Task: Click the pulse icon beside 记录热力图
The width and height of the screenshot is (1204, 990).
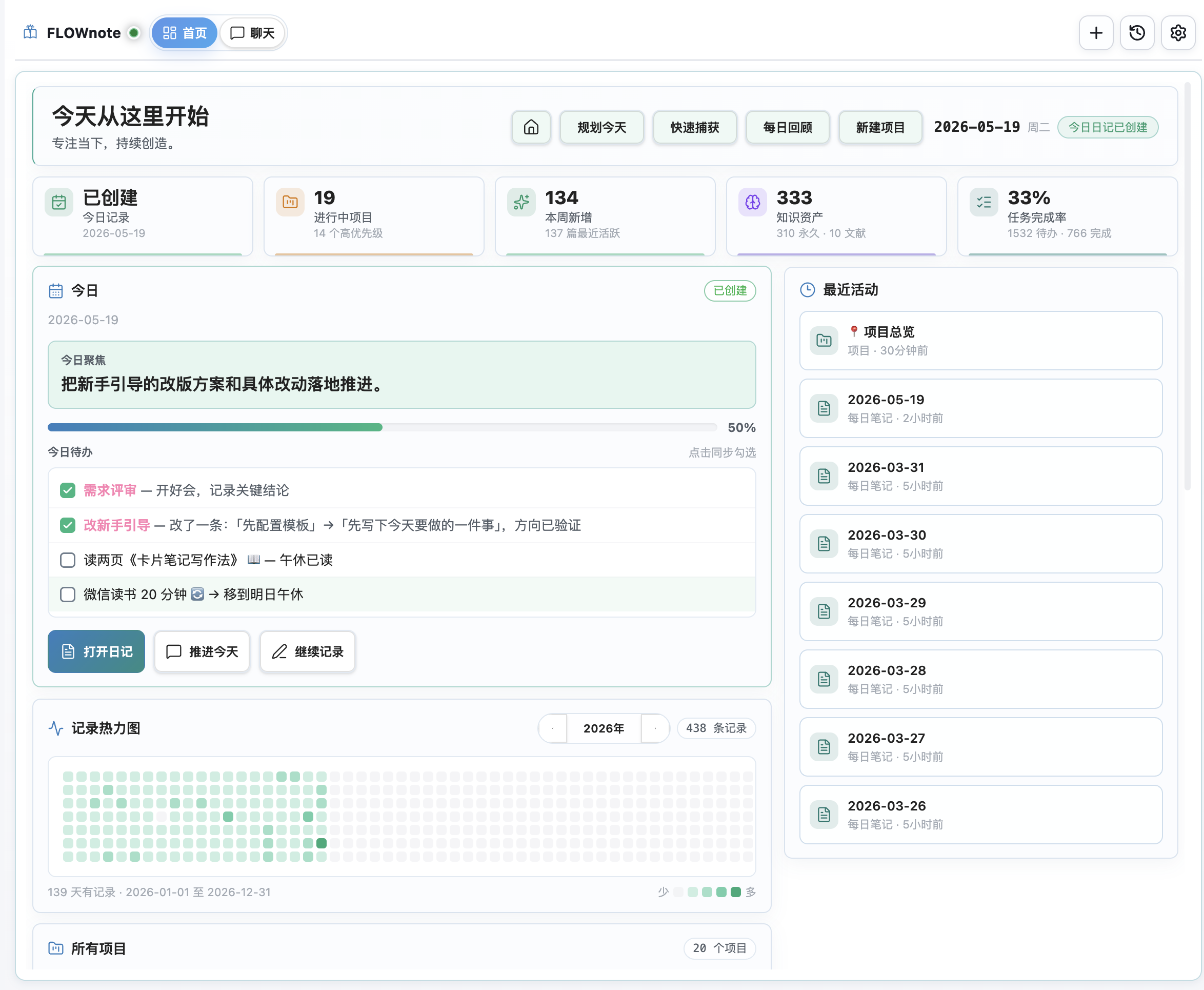Action: 55,728
